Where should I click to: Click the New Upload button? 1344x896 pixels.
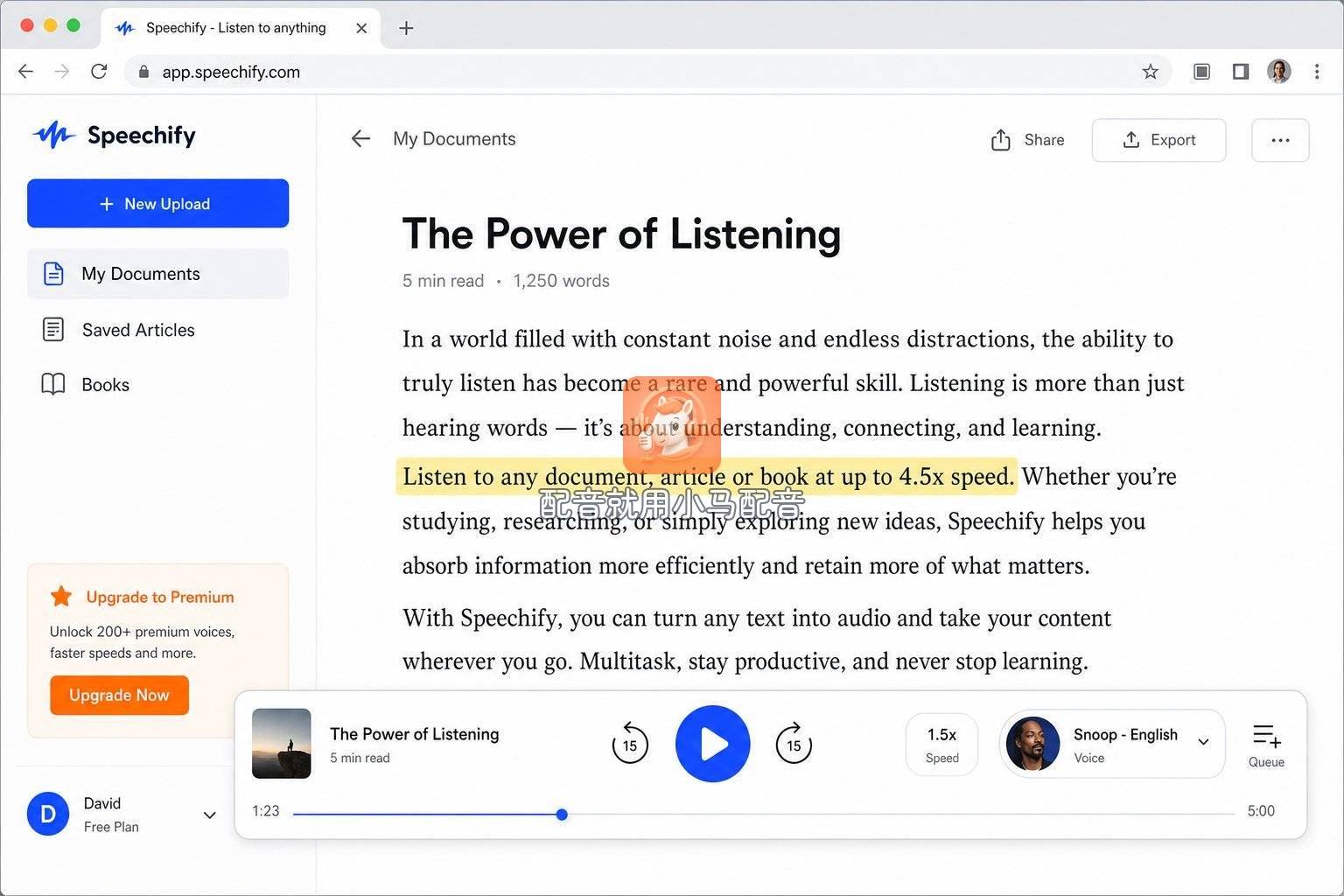[x=157, y=204]
